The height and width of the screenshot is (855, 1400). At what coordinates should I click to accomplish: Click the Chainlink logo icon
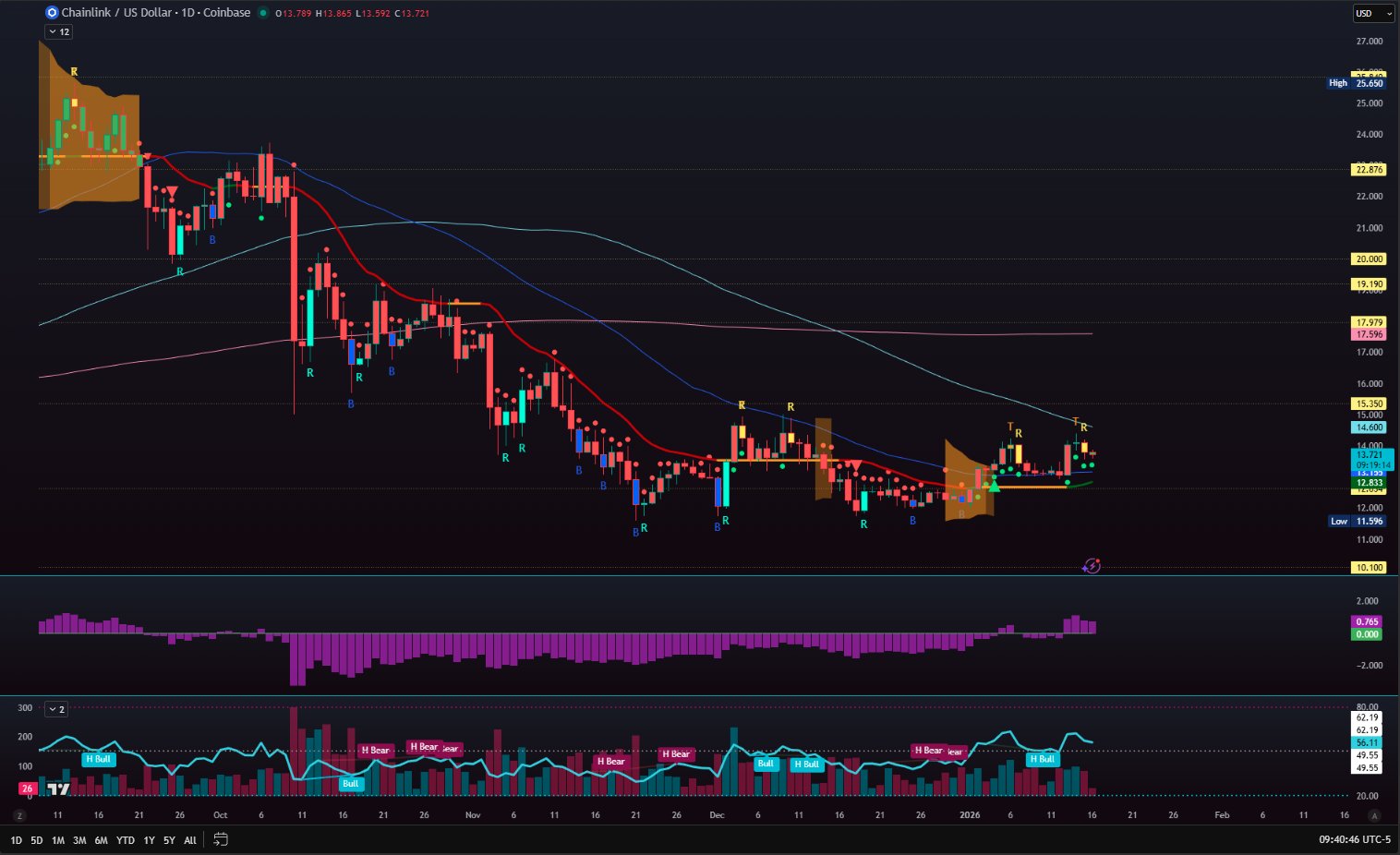52,13
